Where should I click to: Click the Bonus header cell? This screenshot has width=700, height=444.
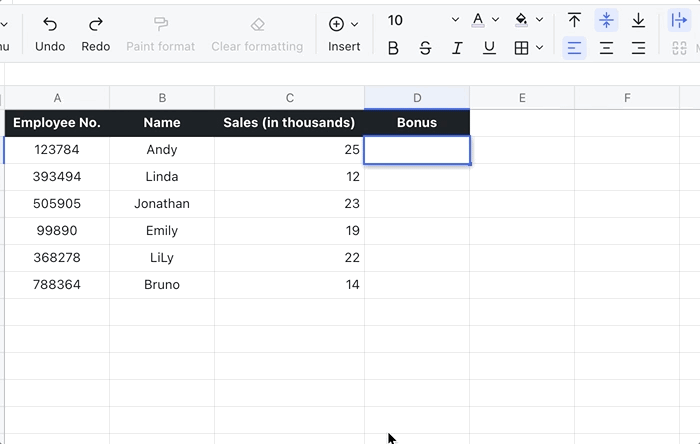click(x=417, y=123)
